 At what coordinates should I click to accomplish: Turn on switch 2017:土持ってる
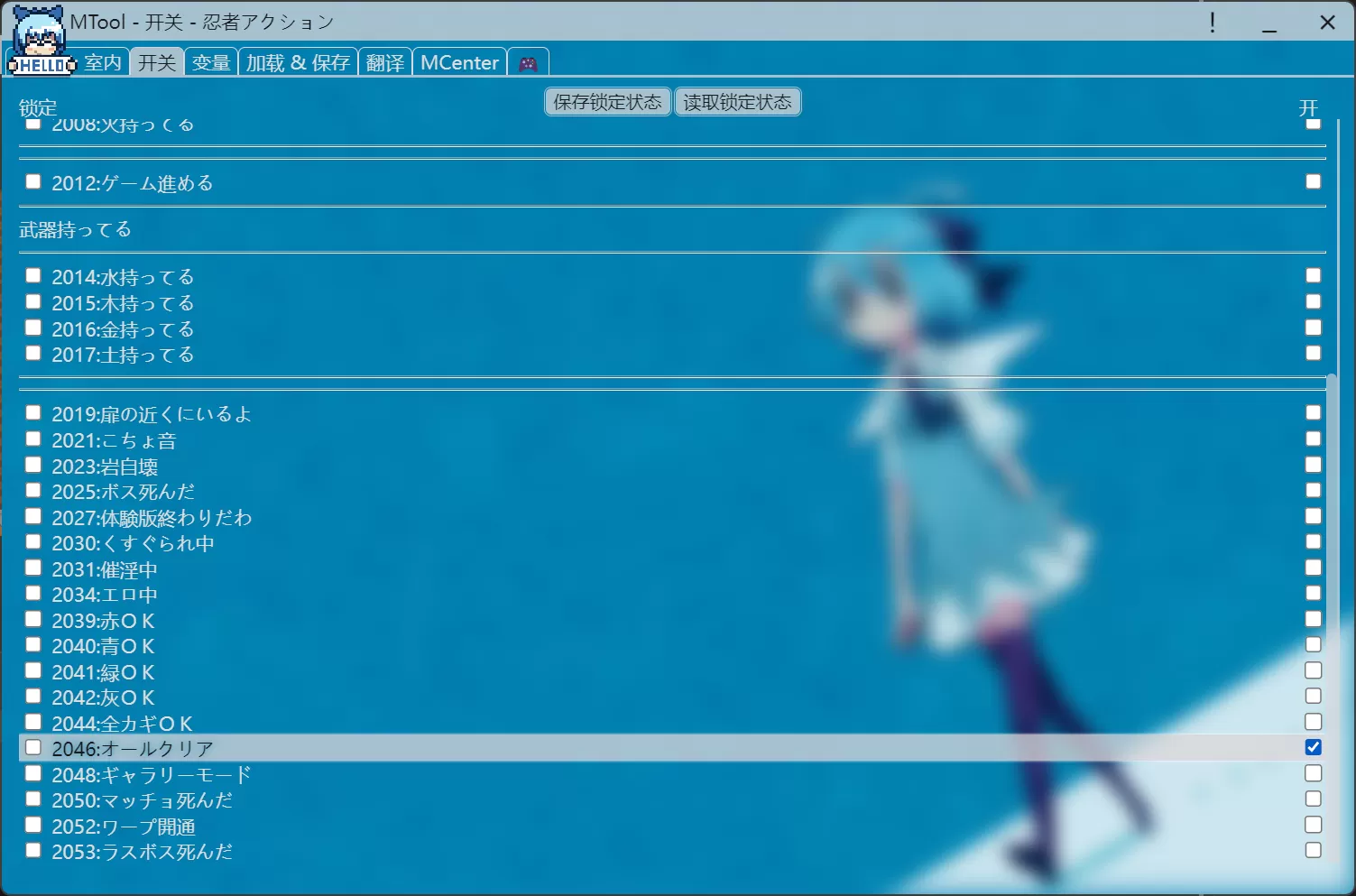(1314, 353)
